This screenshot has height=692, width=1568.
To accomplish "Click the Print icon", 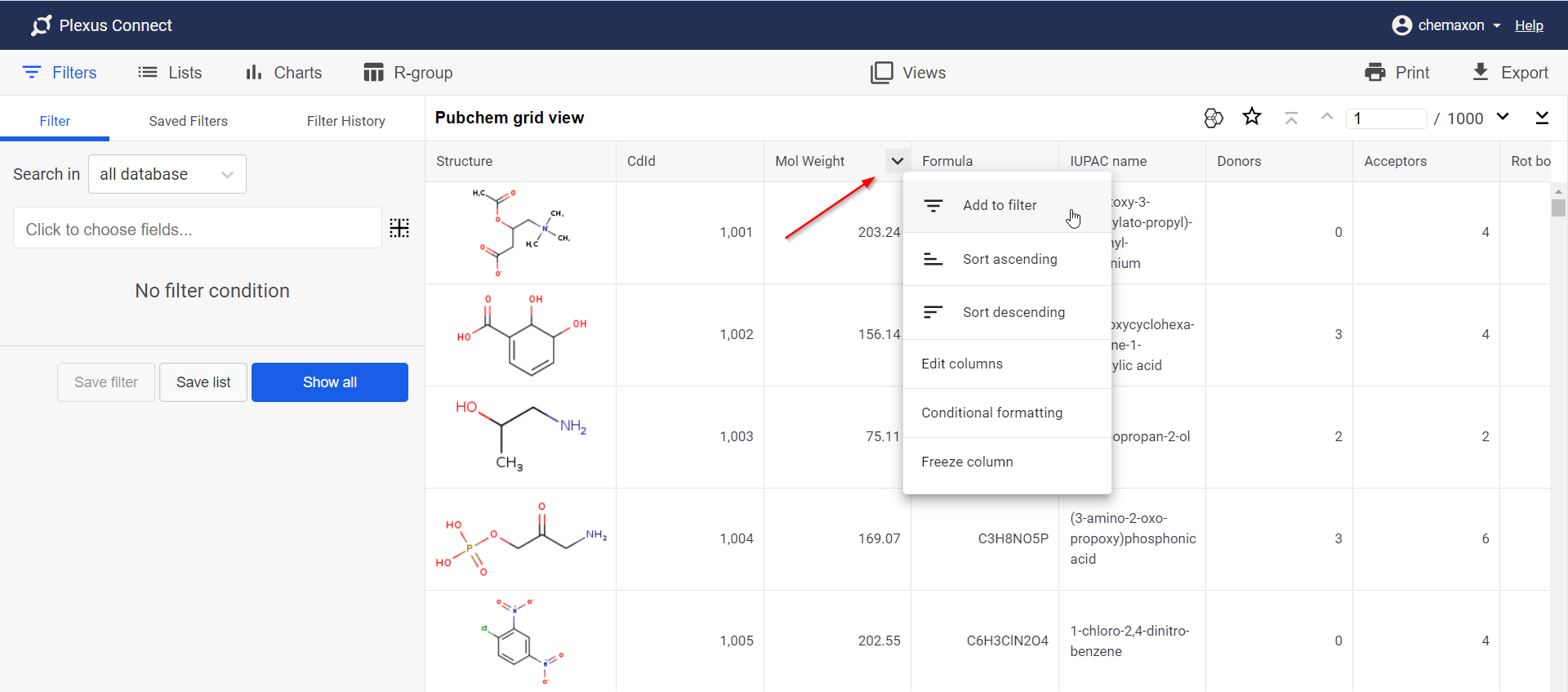I will coord(1375,73).
